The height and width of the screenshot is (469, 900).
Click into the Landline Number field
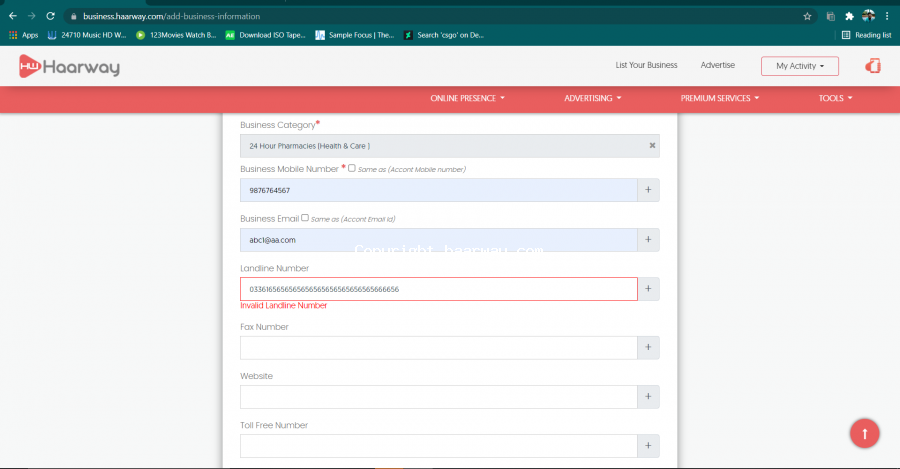coord(438,289)
